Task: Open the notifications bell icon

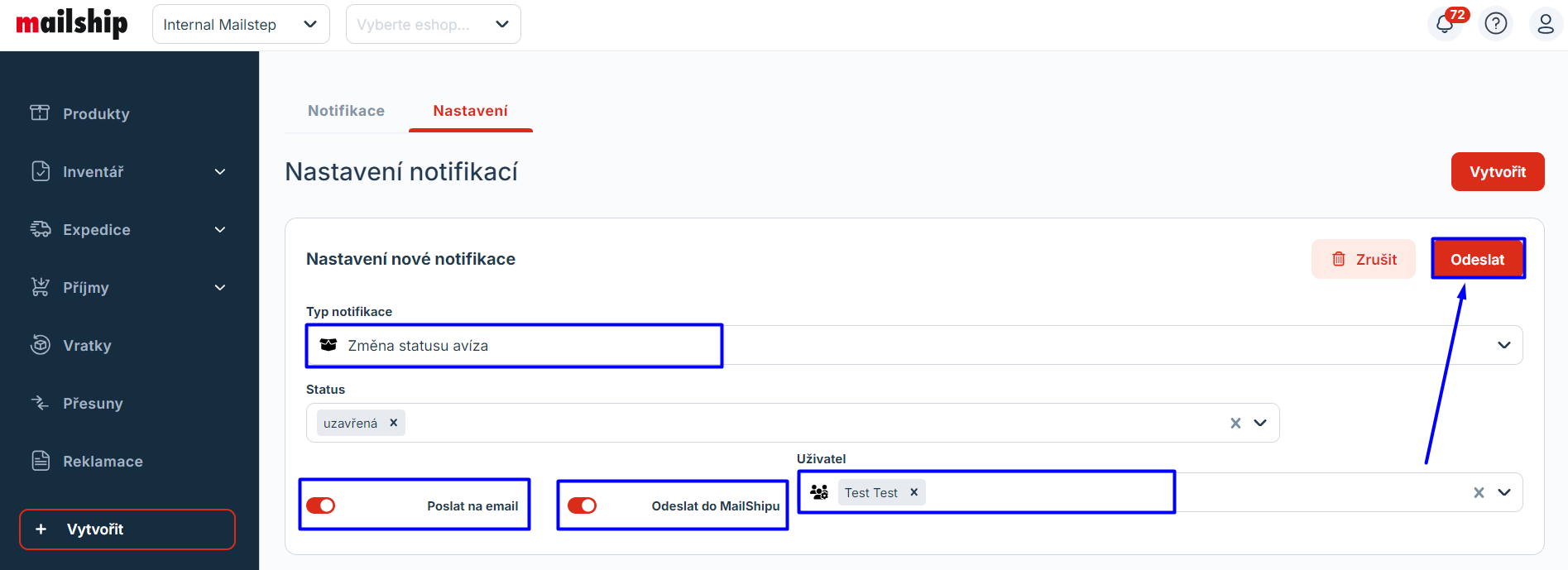Action: point(1445,24)
